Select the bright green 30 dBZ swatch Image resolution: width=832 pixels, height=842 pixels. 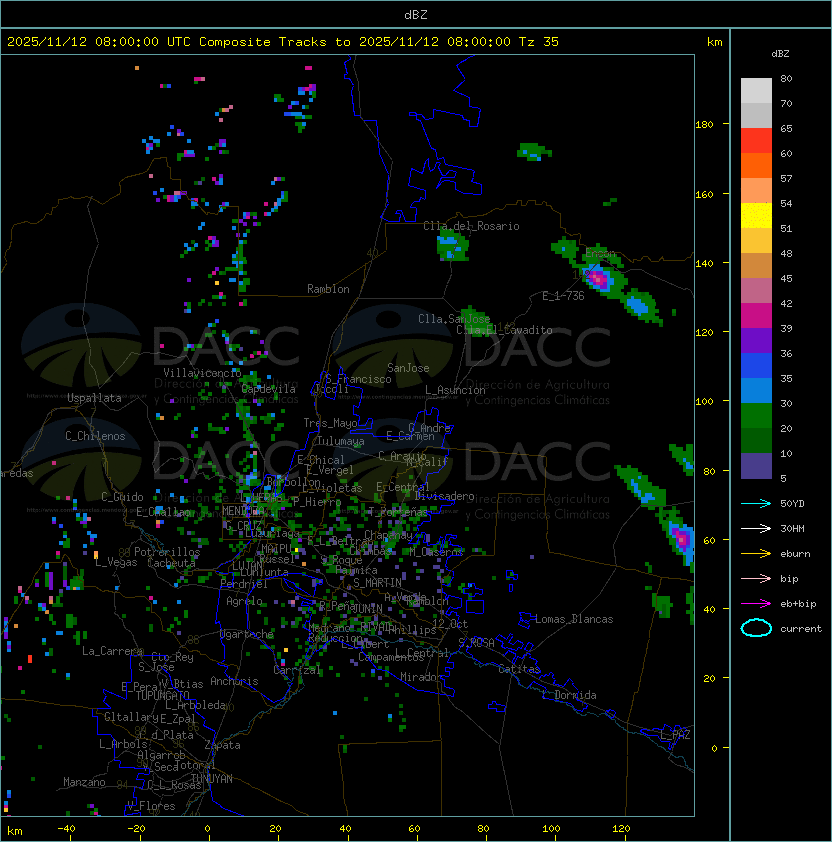[x=756, y=416]
